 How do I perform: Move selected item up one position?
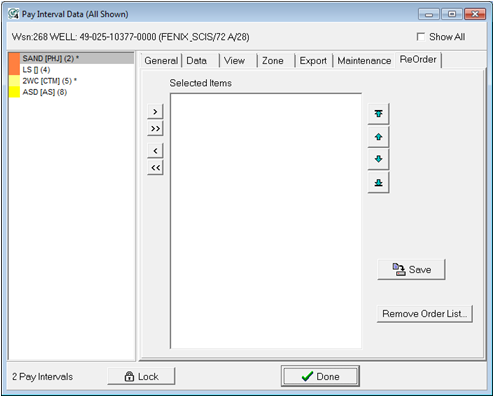click(x=378, y=137)
